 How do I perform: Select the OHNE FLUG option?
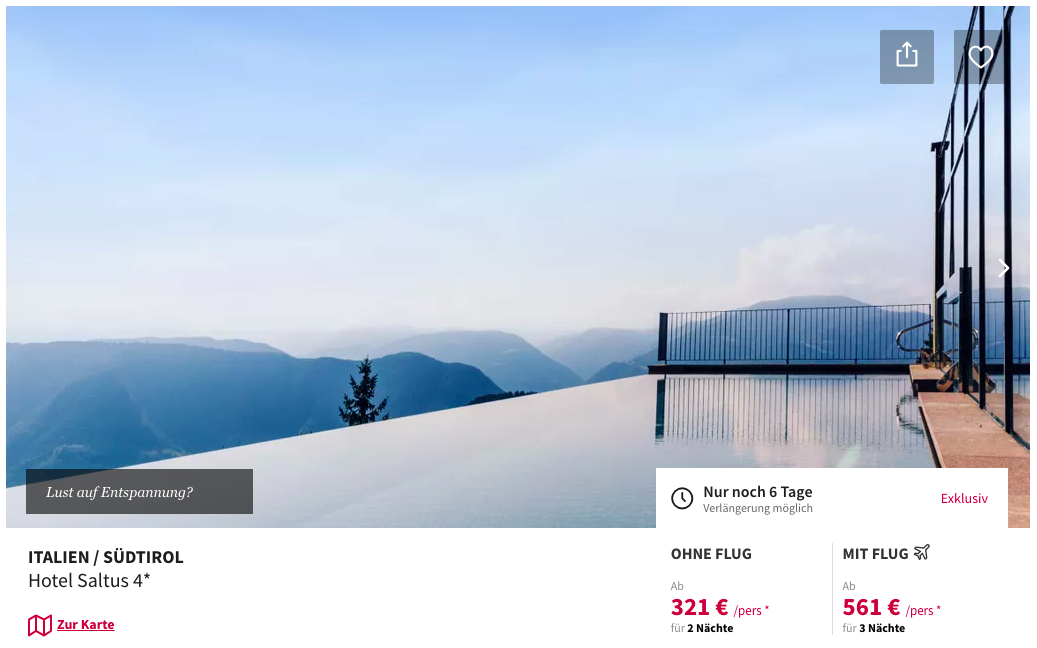(x=711, y=553)
